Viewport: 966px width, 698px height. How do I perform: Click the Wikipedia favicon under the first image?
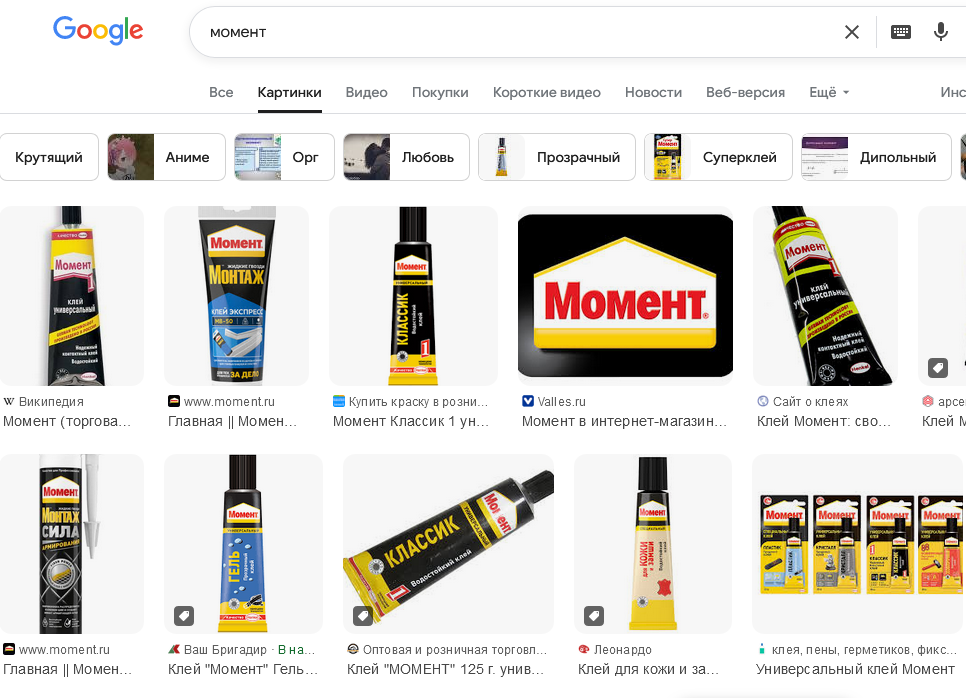pos(9,402)
